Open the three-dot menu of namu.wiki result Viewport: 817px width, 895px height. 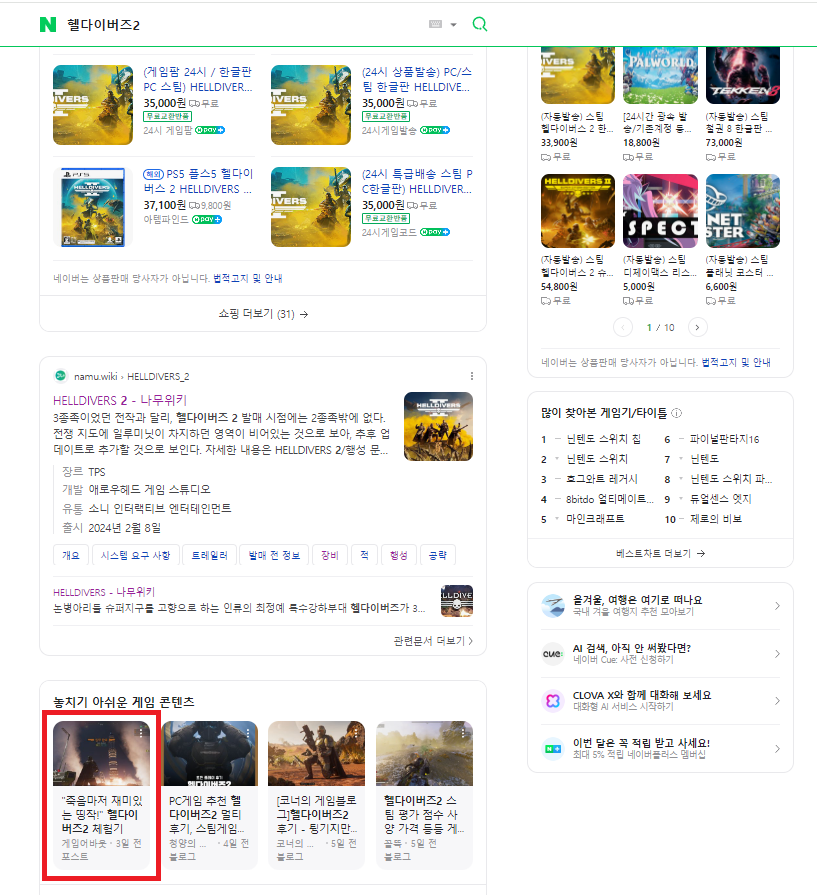click(472, 376)
